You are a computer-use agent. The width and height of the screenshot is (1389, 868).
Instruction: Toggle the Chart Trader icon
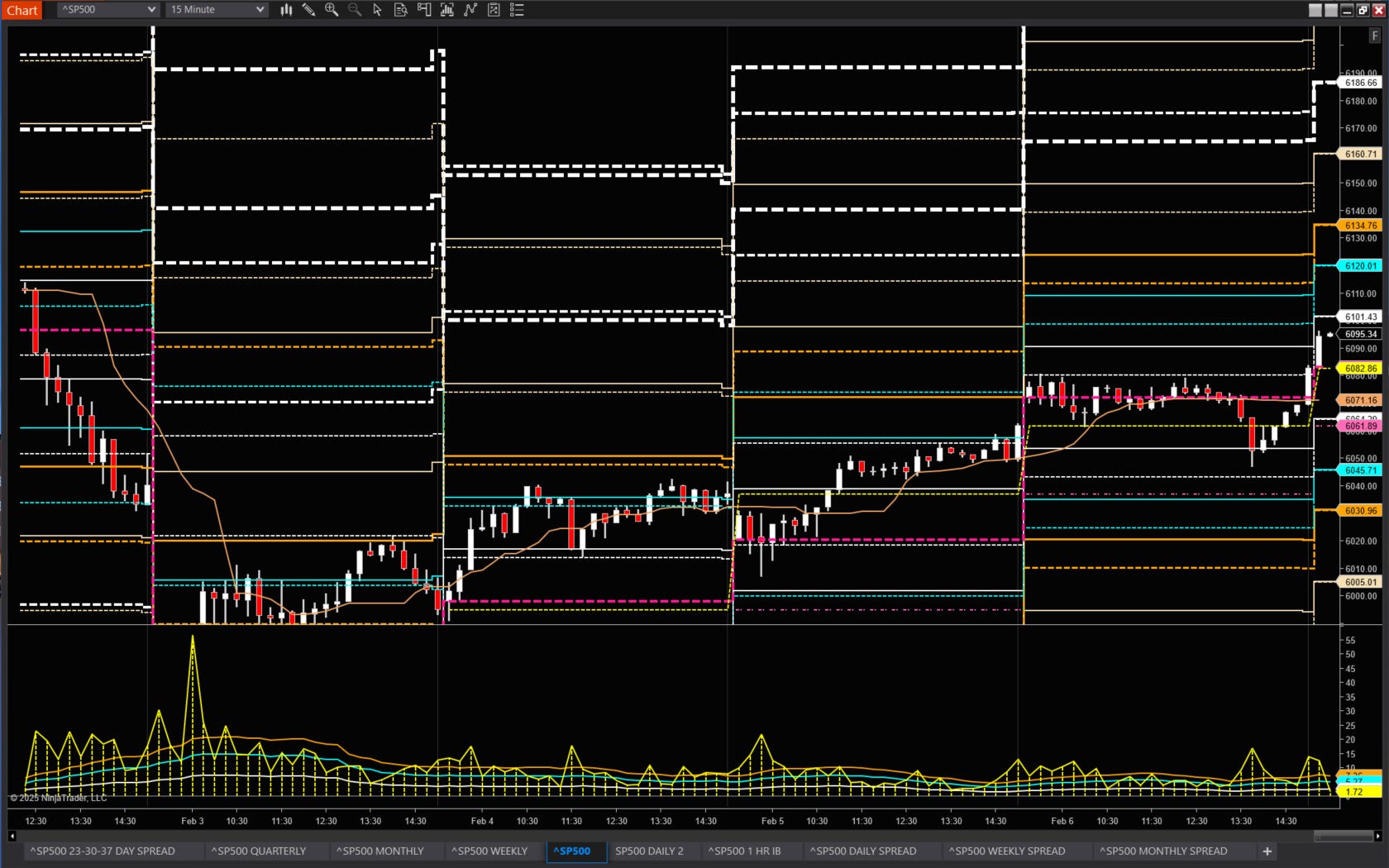pyautogui.click(x=424, y=10)
